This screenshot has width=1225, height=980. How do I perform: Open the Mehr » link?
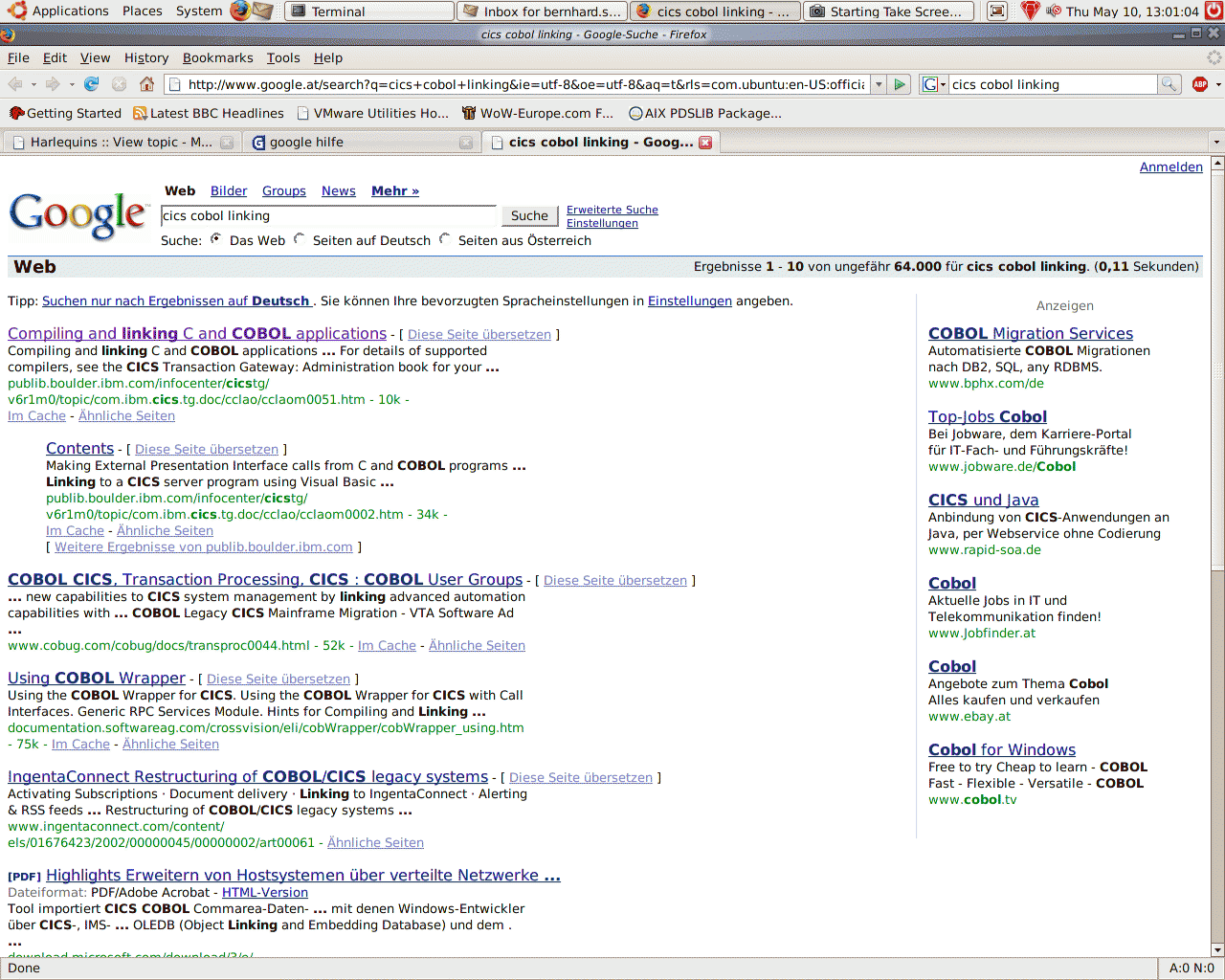pyautogui.click(x=395, y=190)
